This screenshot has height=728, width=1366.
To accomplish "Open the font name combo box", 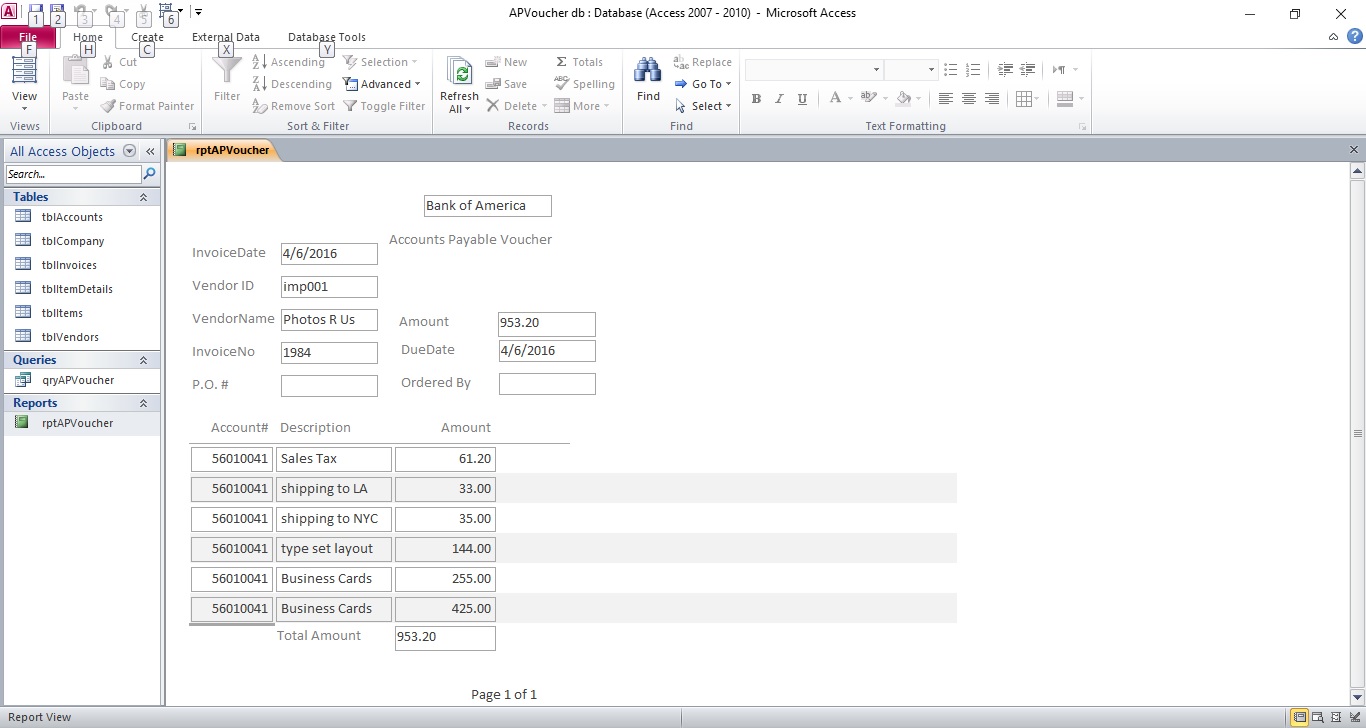I will pos(877,70).
